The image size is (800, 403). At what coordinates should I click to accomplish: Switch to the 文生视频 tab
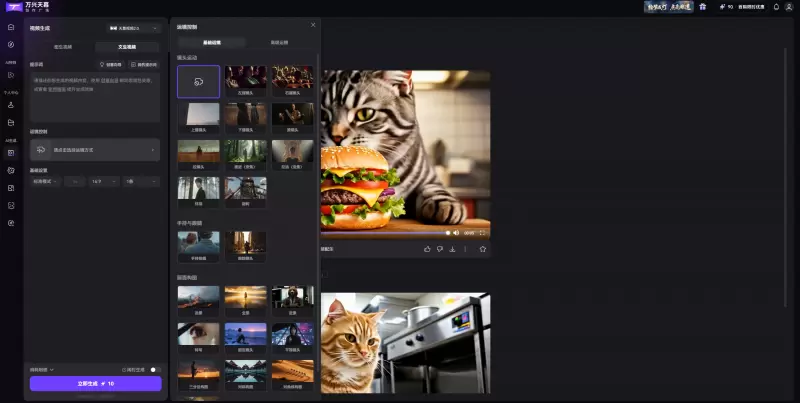pos(127,47)
